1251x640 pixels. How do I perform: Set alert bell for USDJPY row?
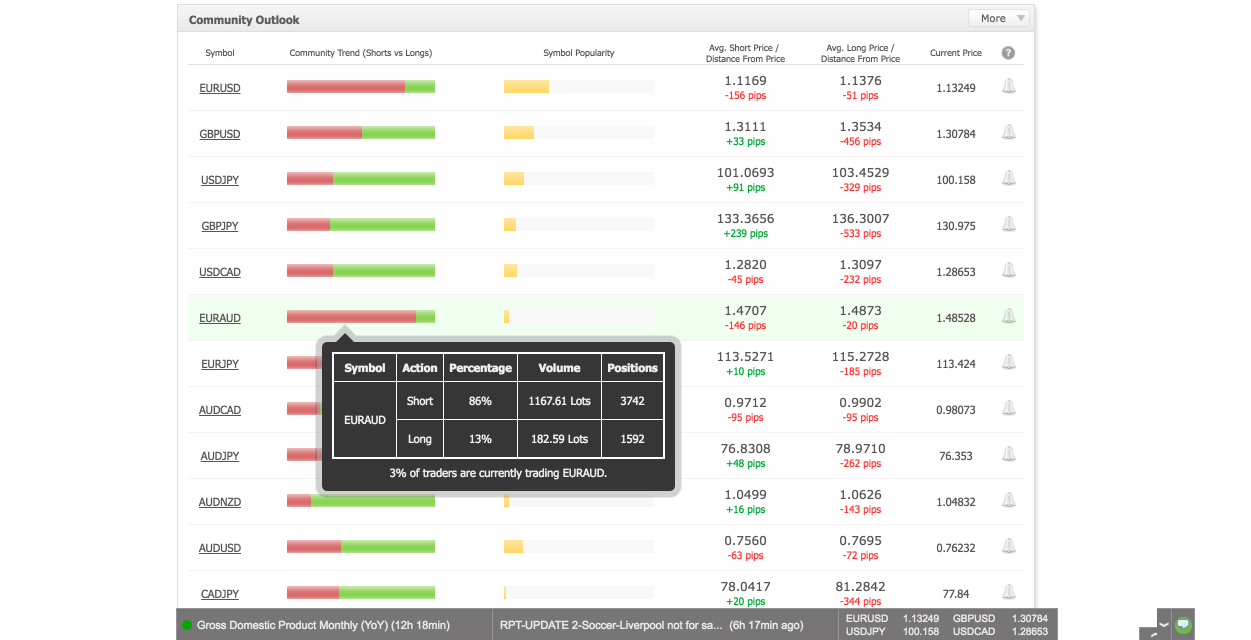click(1008, 179)
